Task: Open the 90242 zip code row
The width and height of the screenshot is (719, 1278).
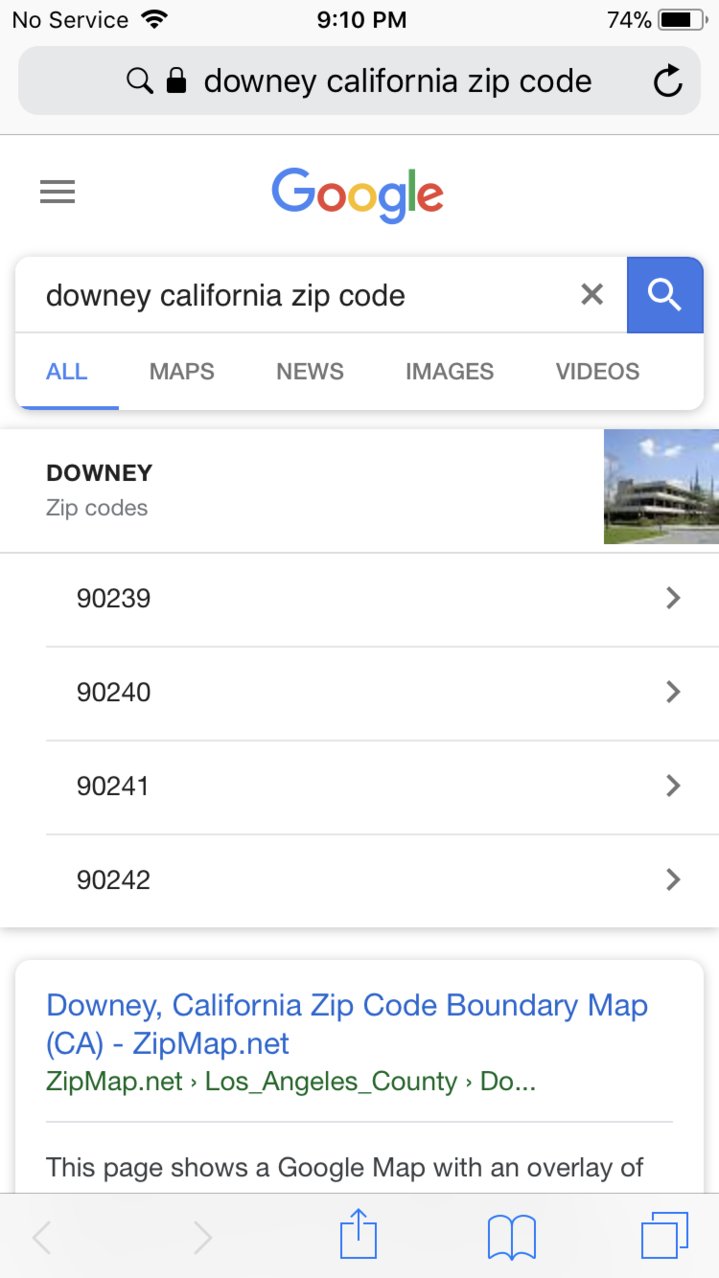Action: [359, 880]
